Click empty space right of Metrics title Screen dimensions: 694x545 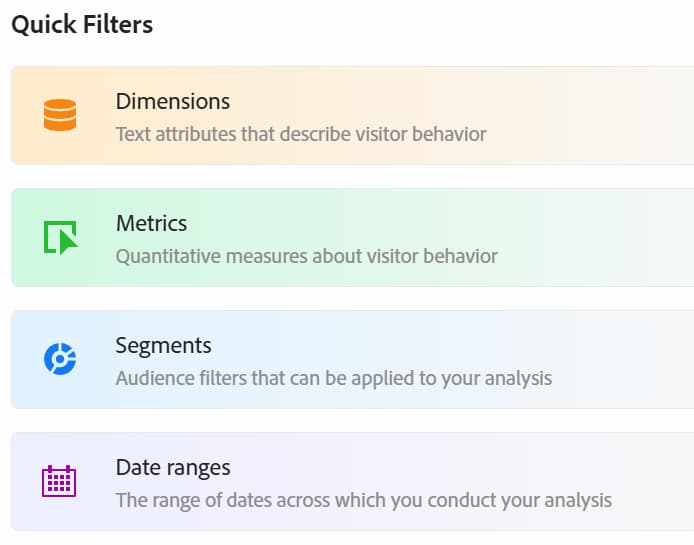pos(450,223)
